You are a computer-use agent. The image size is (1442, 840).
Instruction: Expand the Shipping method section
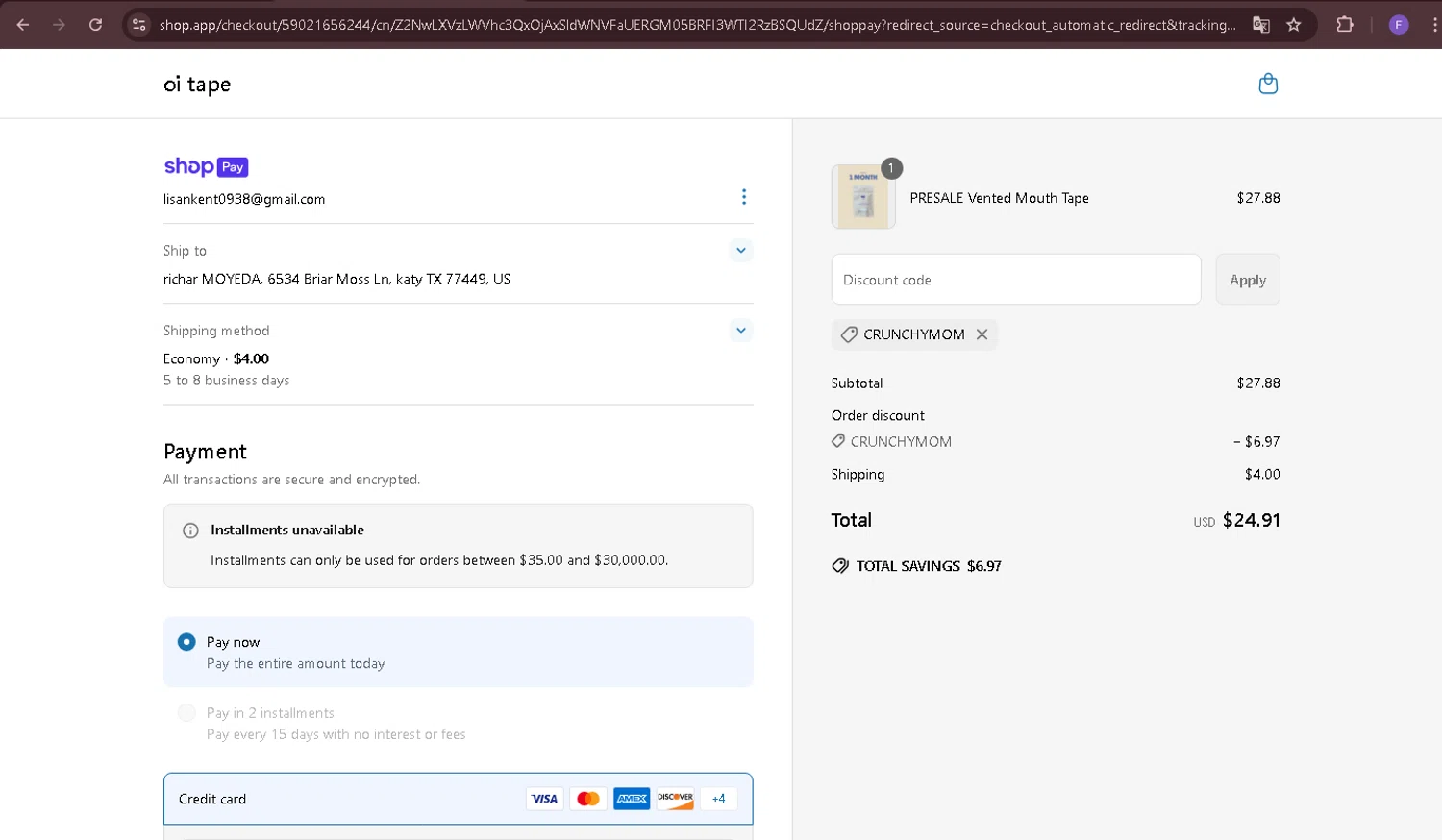pos(740,331)
